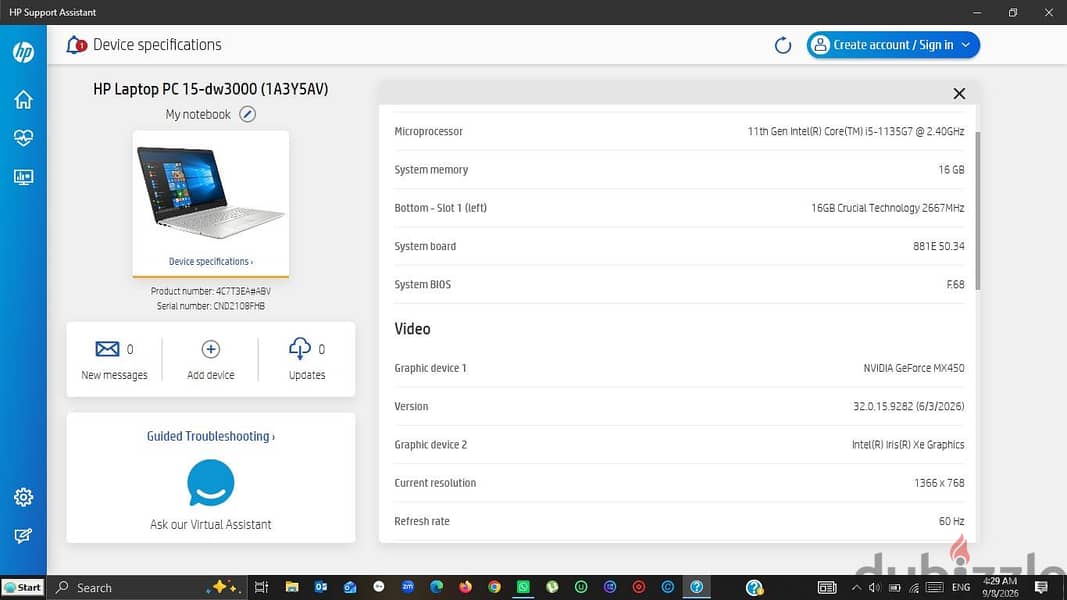Open Firefox from the taskbar

pos(465,587)
